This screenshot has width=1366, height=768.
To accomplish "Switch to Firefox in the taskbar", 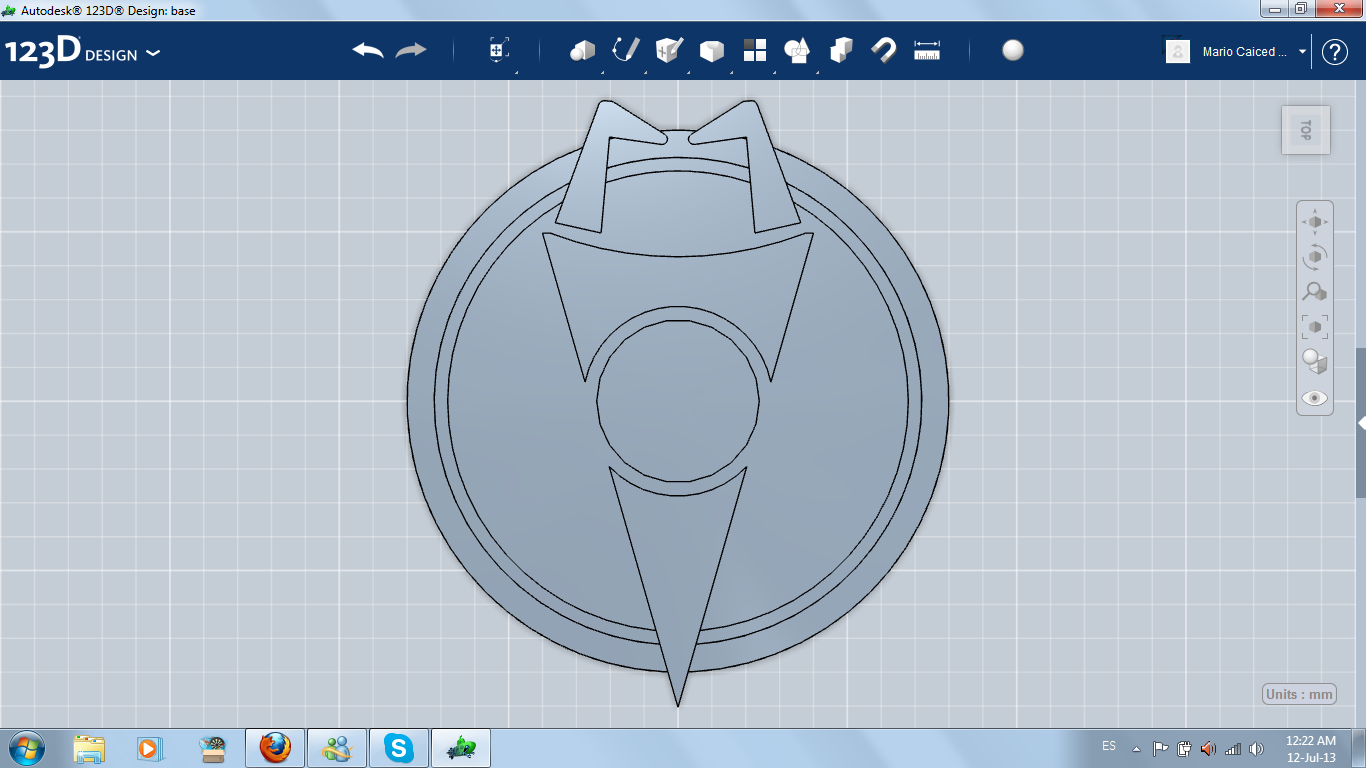I will point(275,748).
